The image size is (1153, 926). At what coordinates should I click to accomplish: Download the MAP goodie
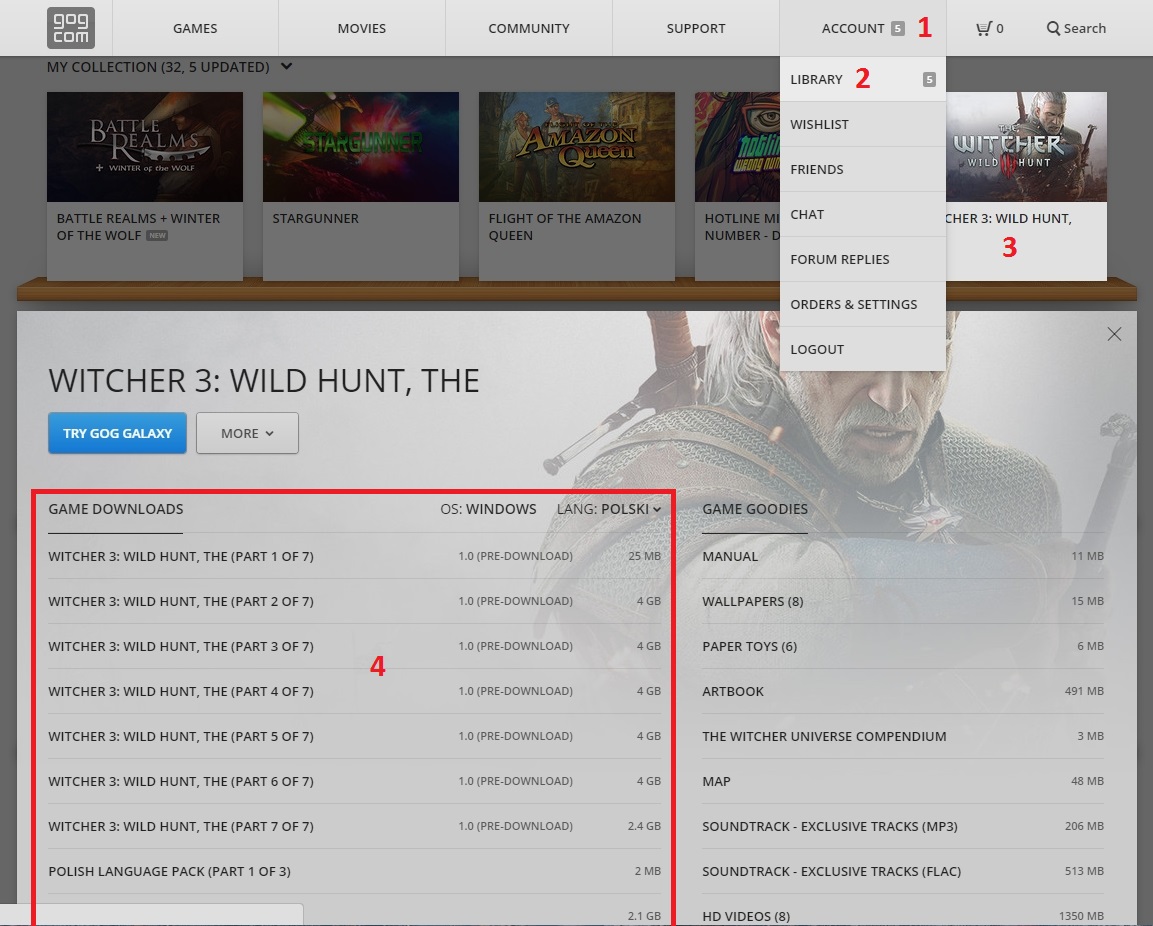[x=903, y=781]
